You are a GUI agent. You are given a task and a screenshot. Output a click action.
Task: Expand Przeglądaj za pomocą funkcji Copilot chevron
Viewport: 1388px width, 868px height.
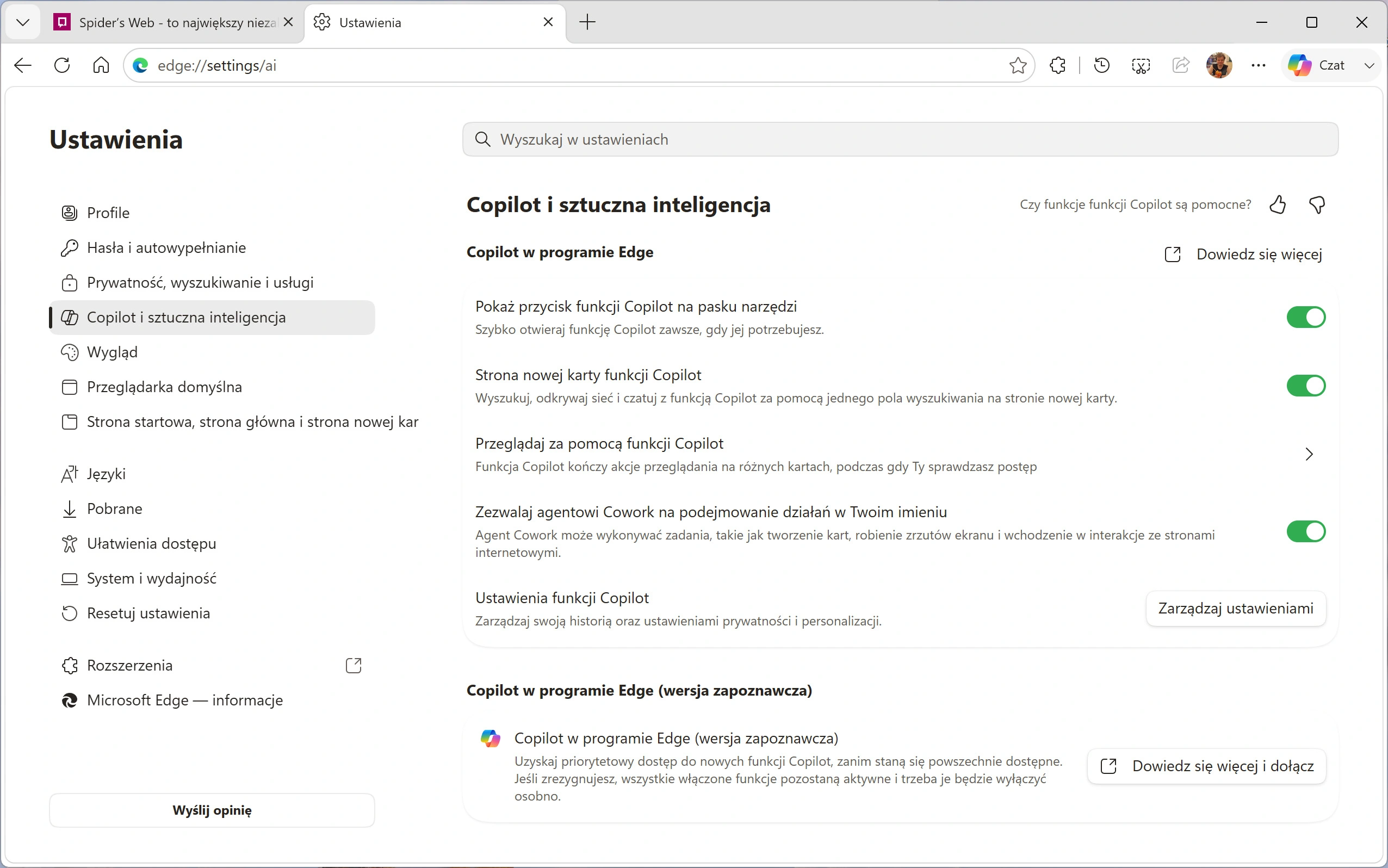[1309, 455]
